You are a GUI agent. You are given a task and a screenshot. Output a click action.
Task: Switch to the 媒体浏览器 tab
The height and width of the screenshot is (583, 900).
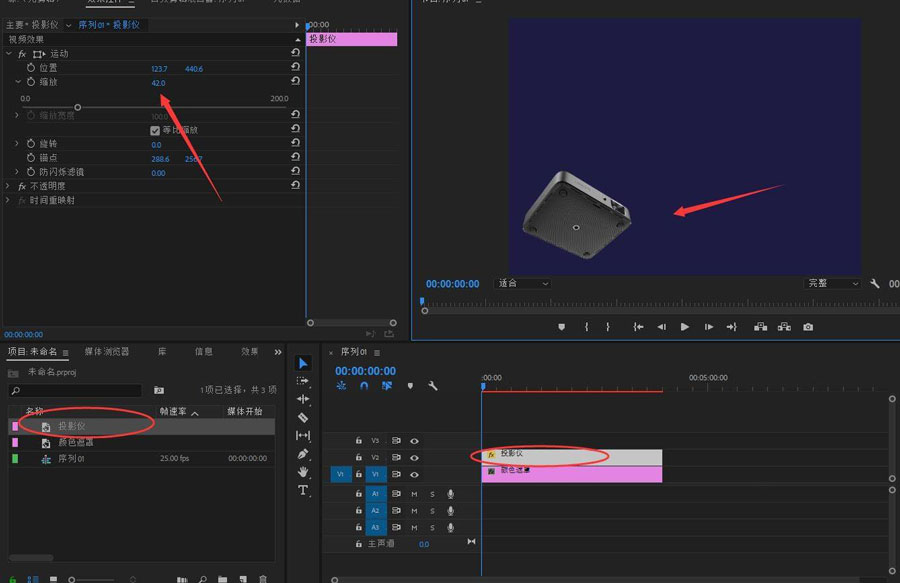pos(107,352)
